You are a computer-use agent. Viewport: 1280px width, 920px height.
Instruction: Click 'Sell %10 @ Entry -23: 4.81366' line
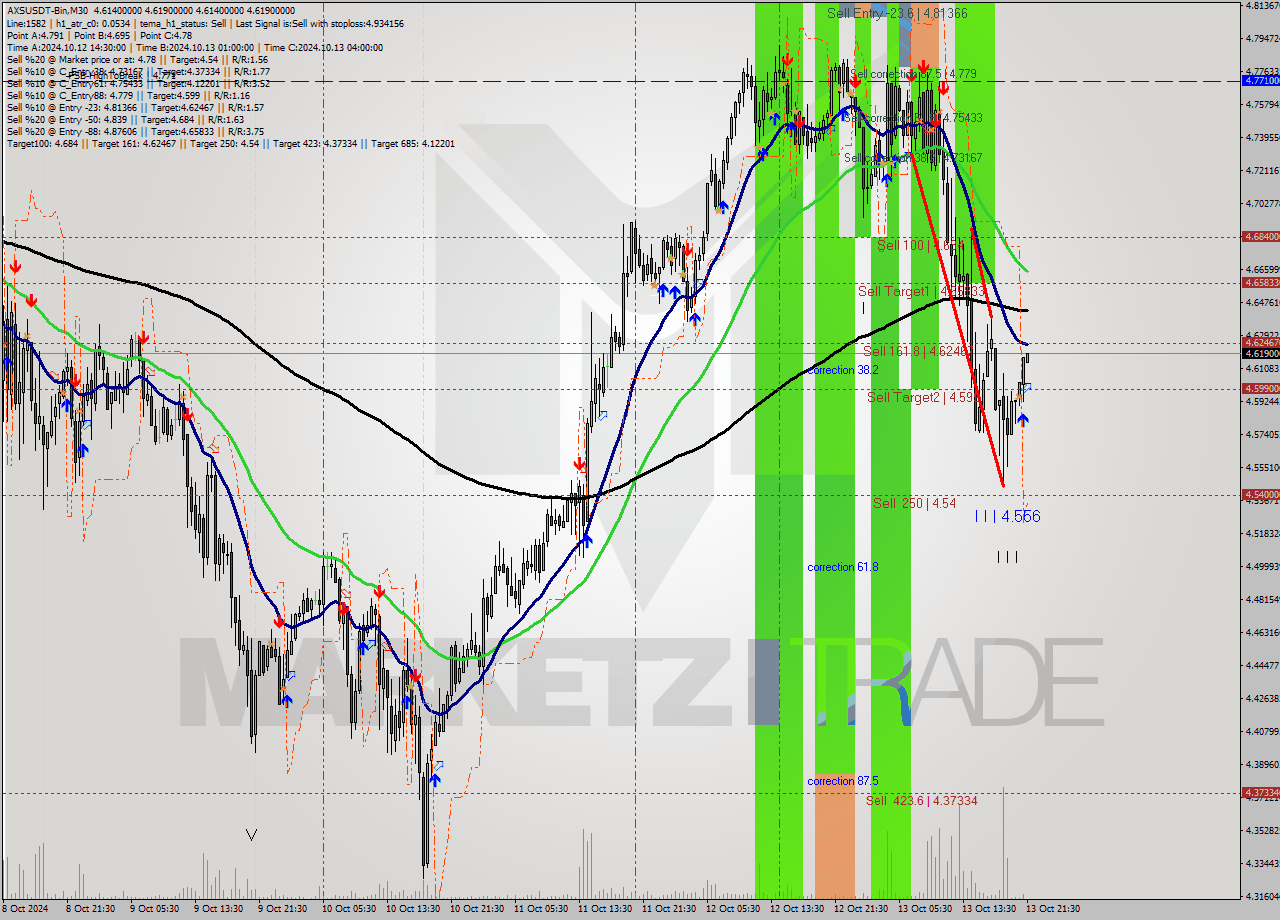pyautogui.click(x=76, y=107)
